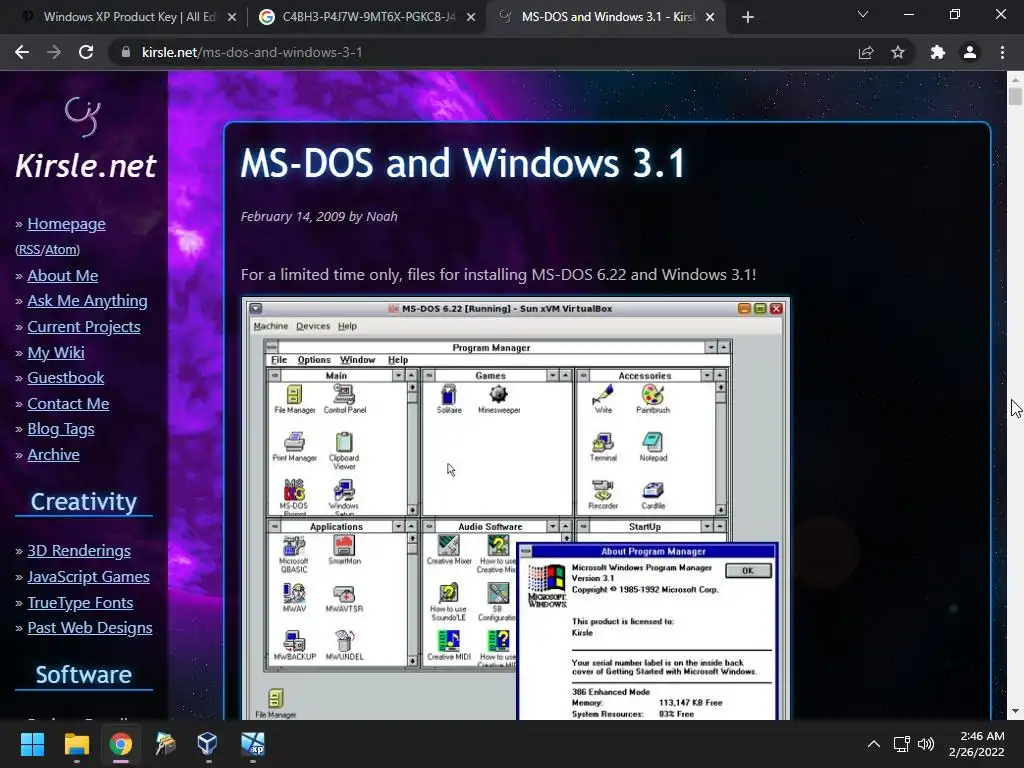Open the Guestbook link

pyautogui.click(x=65, y=377)
